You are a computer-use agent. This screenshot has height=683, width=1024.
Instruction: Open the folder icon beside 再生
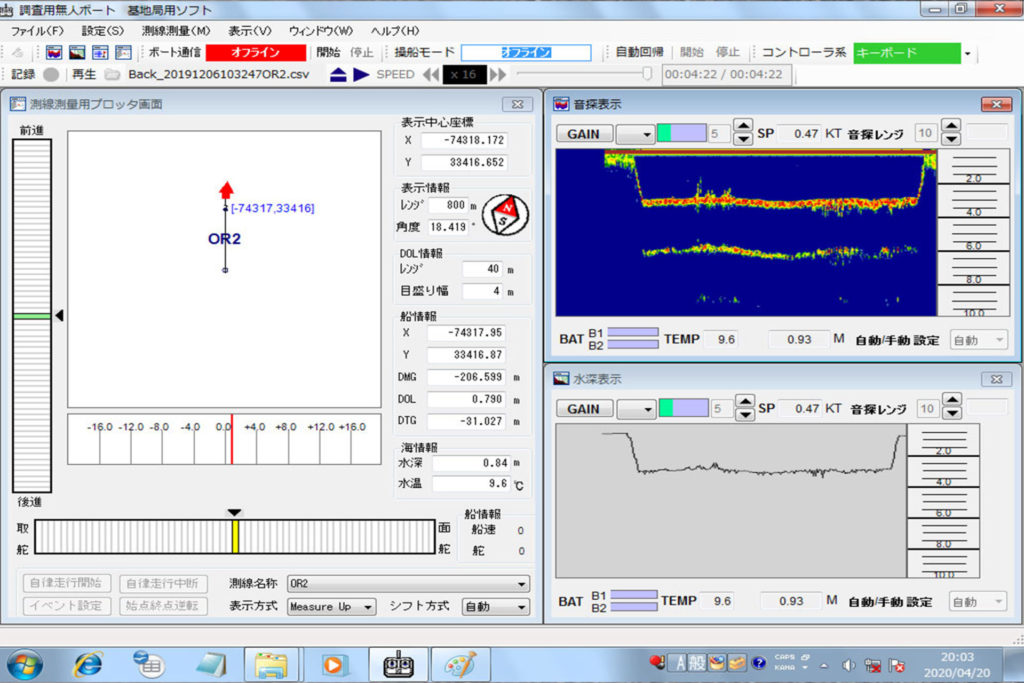coord(112,74)
